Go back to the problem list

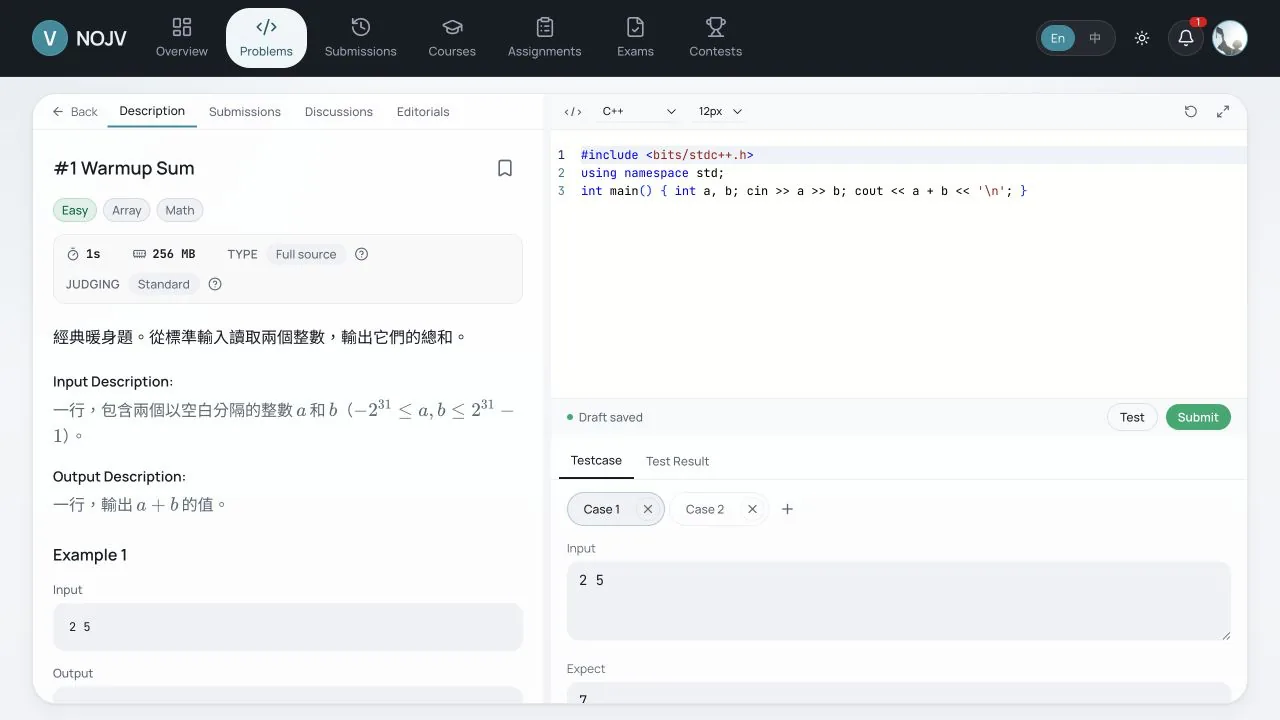click(75, 112)
